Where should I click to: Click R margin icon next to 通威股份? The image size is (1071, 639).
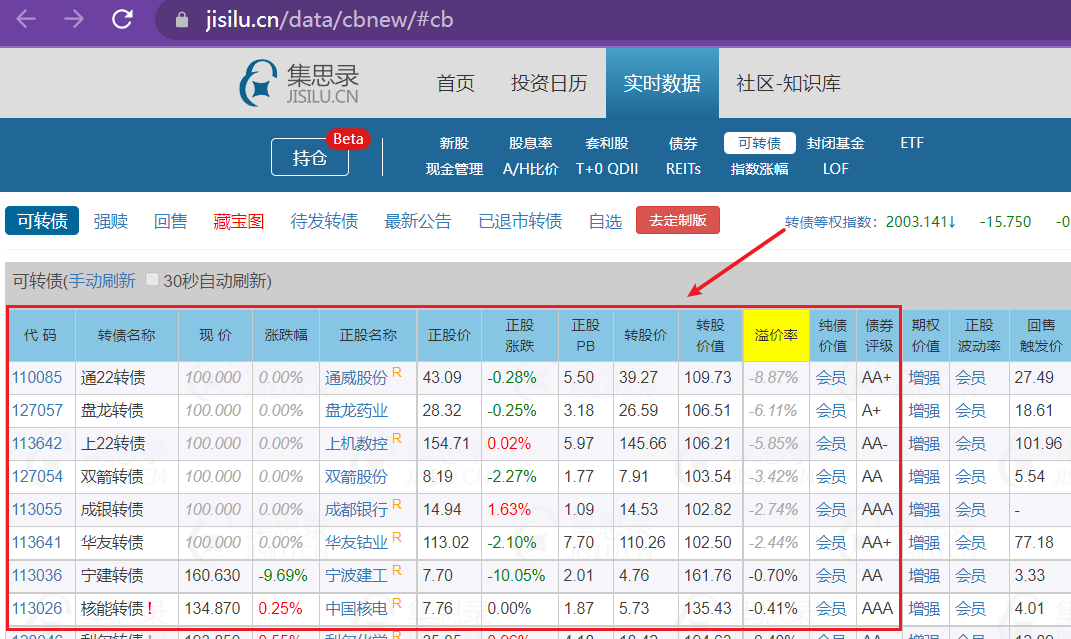[397, 372]
